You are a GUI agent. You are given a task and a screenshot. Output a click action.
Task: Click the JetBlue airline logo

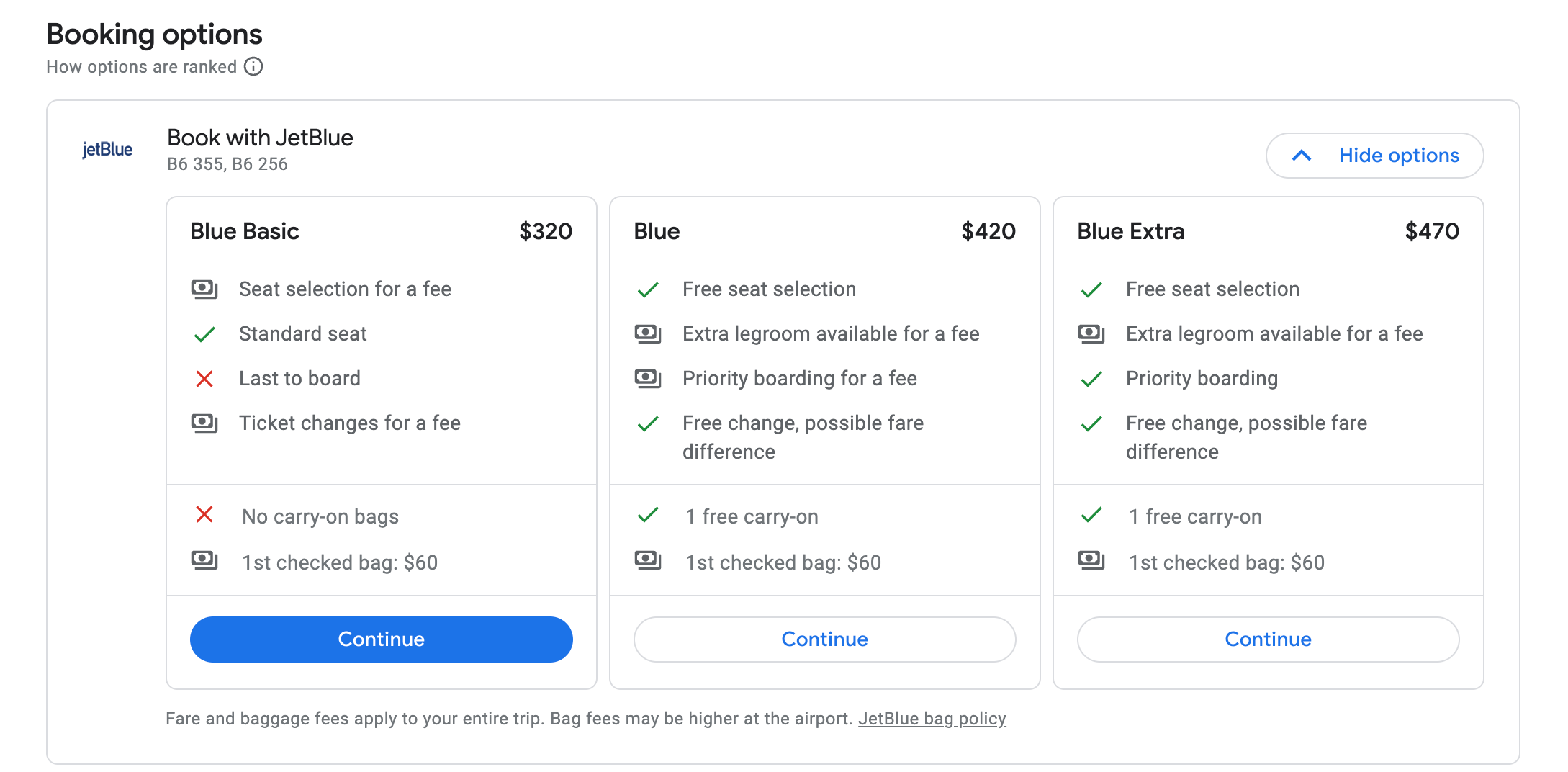[x=107, y=150]
